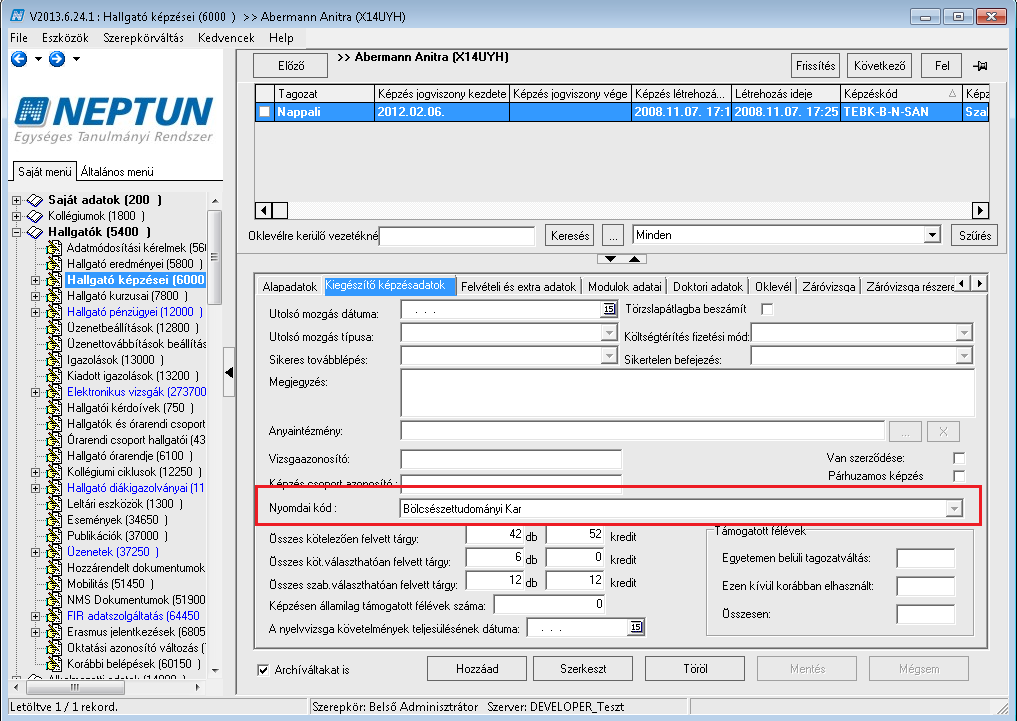
Task: Expand the Saját adatok tree node
Action: [17, 200]
